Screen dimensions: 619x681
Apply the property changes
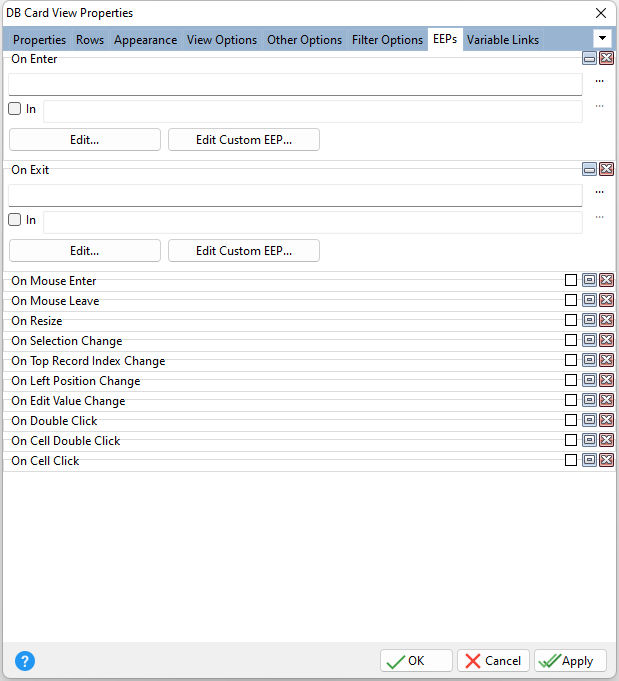[570, 661]
